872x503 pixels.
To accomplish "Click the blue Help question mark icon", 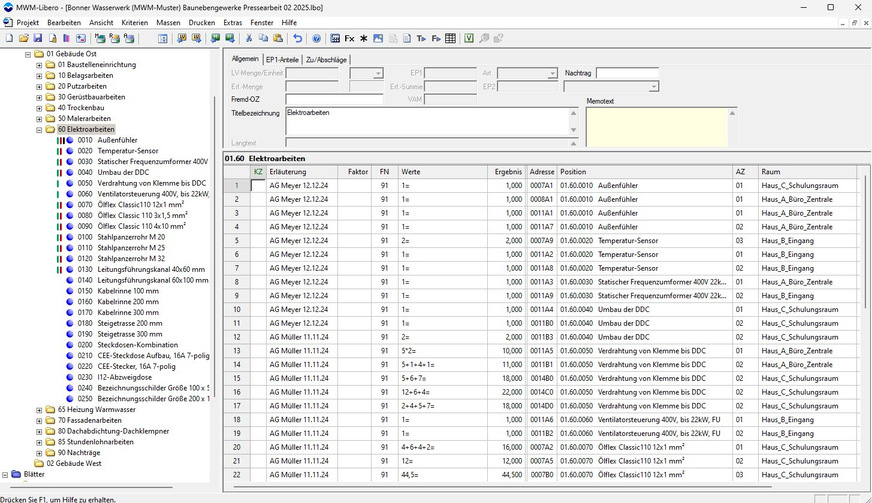I will 316,38.
